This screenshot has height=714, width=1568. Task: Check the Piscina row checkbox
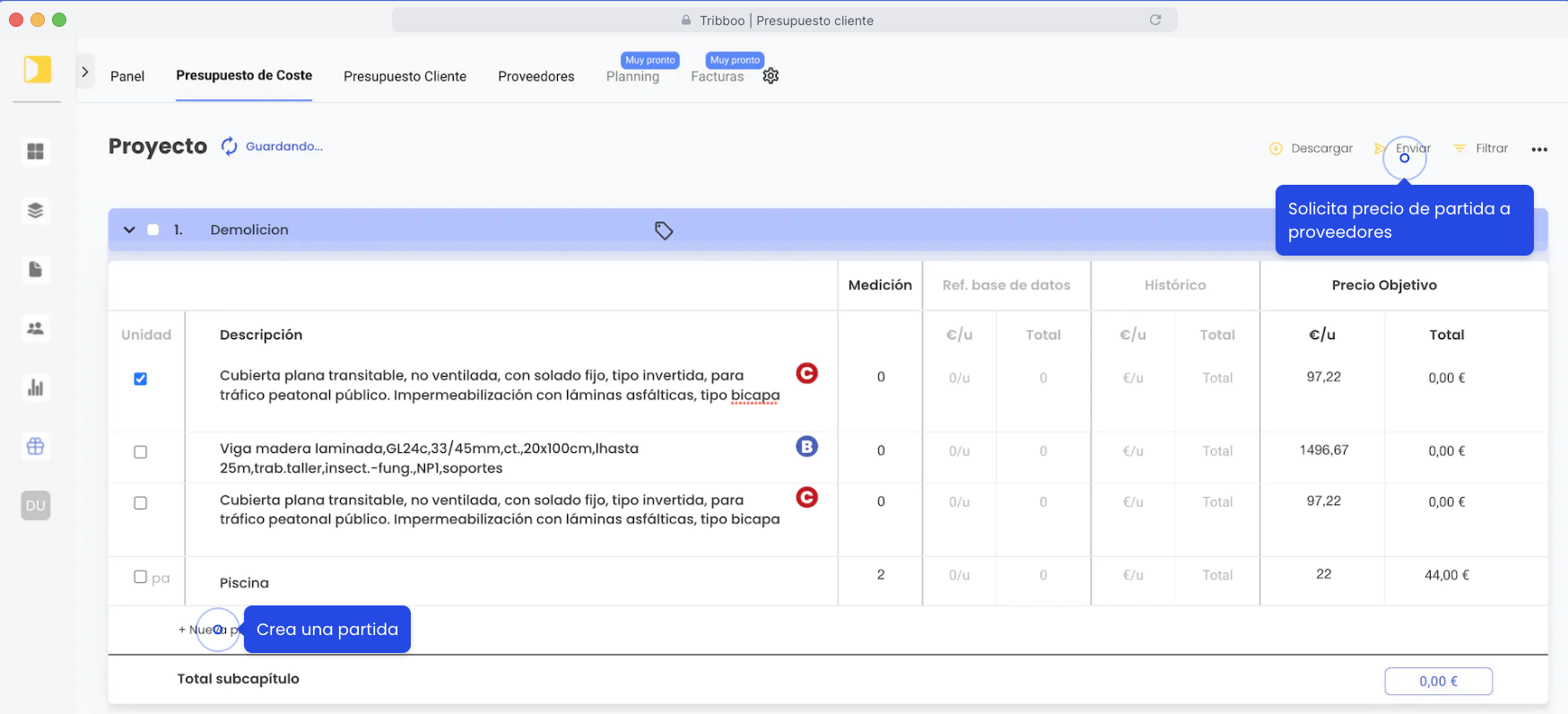tap(141, 577)
